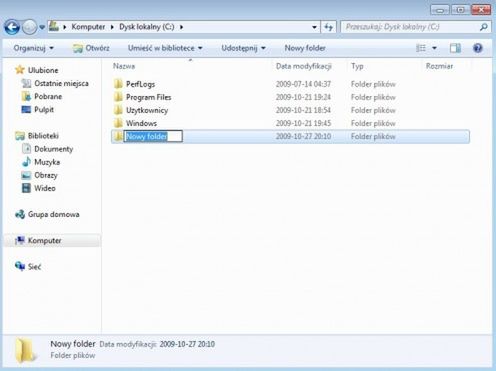Click the date 2009-10-21 19:45
Viewport: 496px width, 371px height.
303,123
